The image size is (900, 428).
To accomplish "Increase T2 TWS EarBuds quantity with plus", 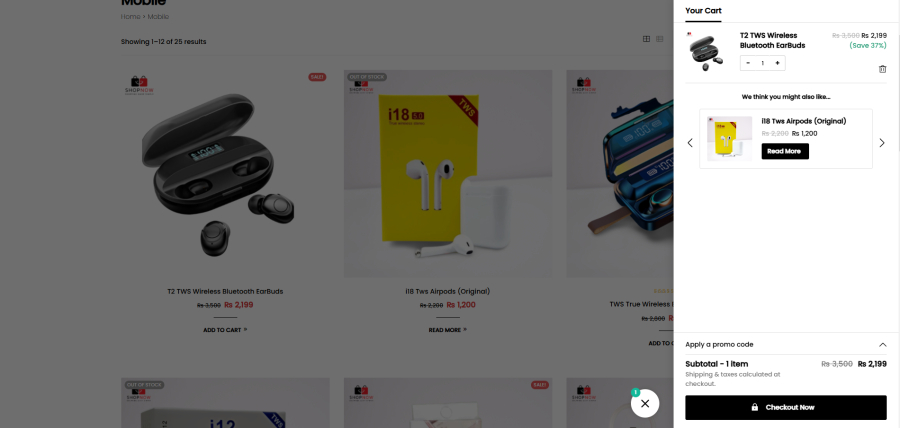I will pos(777,63).
